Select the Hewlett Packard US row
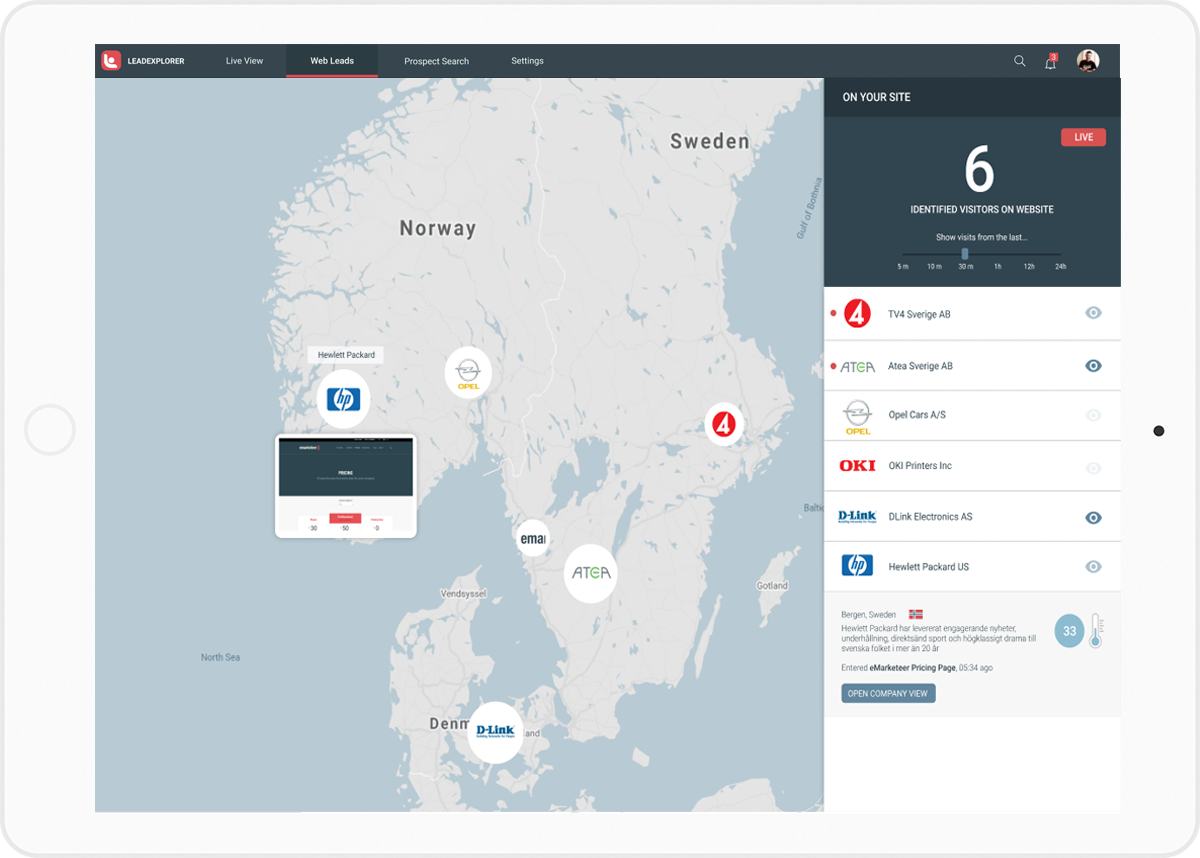1200x858 pixels. click(x=972, y=567)
